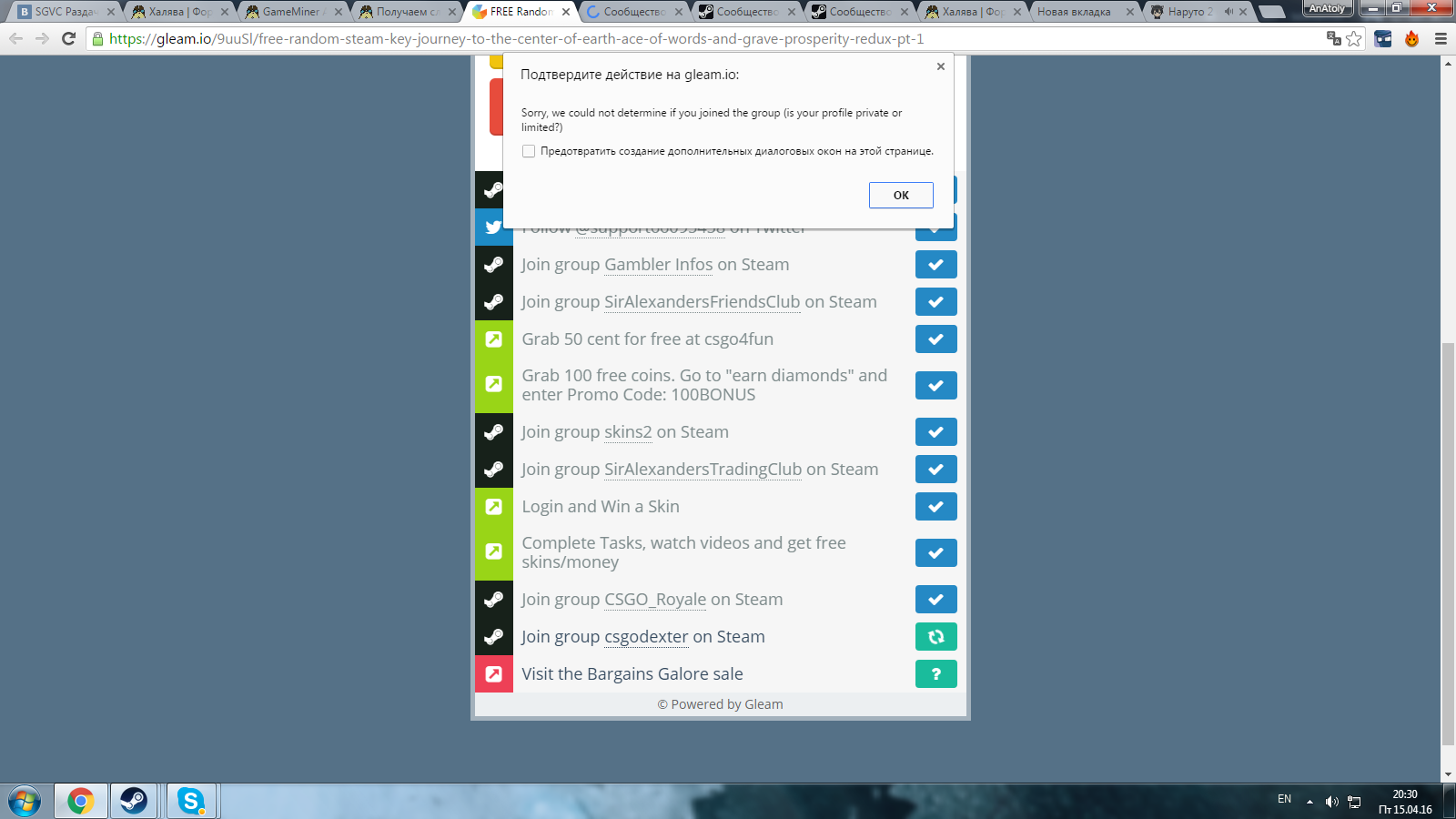This screenshot has width=1456, height=819.
Task: Click the vertical scrollbar thumb on the page
Action: [1448, 543]
